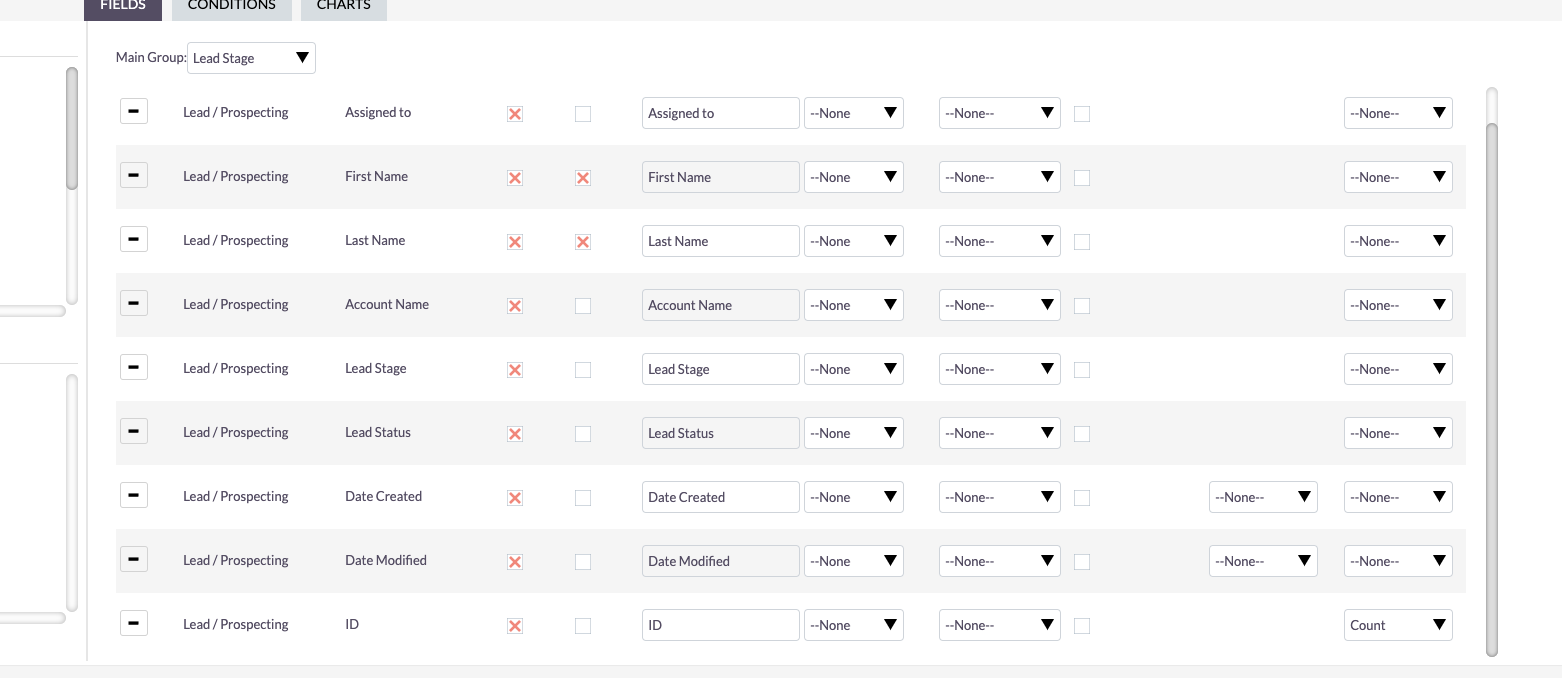The image size is (1562, 678).
Task: Enable Link checkbox for Assigned to
Action: [583, 114]
